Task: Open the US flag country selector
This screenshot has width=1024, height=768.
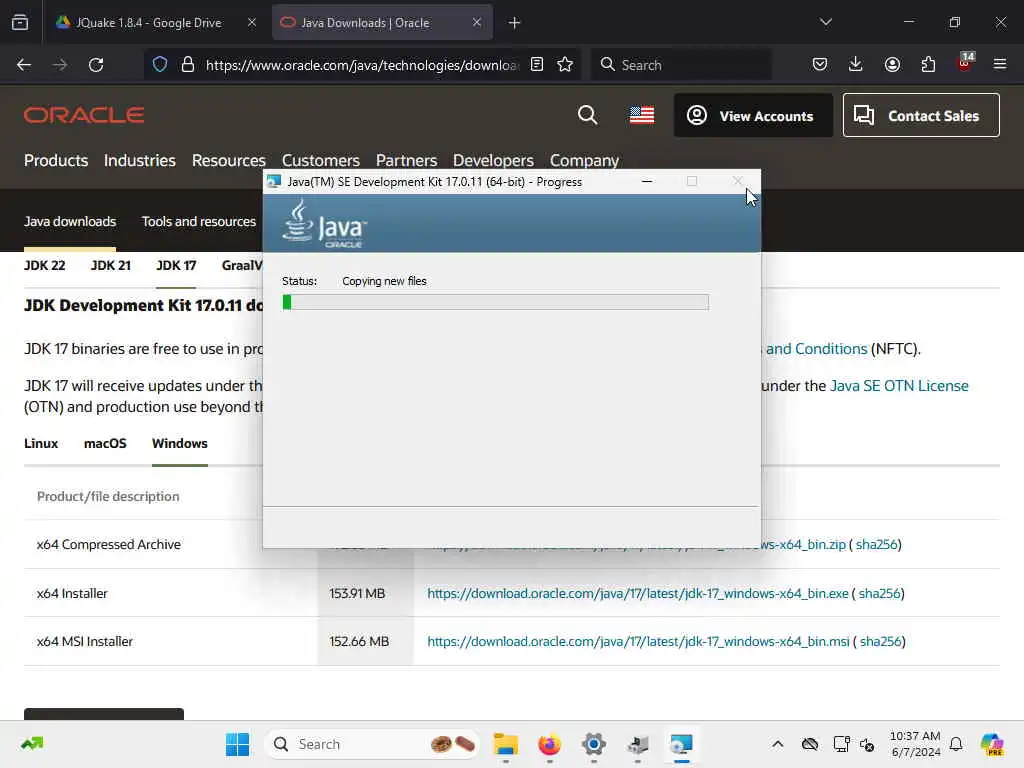Action: pos(642,116)
